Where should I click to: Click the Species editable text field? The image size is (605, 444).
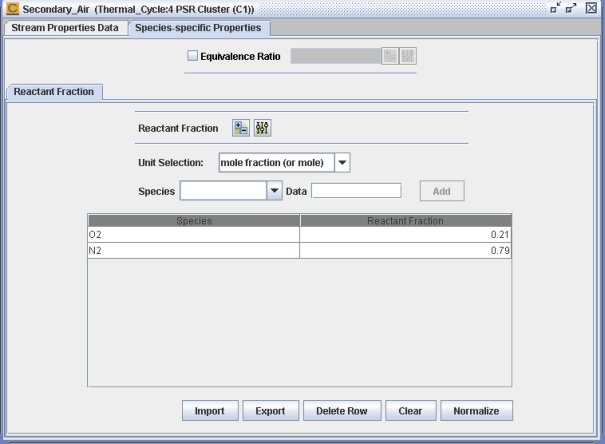[x=223, y=191]
